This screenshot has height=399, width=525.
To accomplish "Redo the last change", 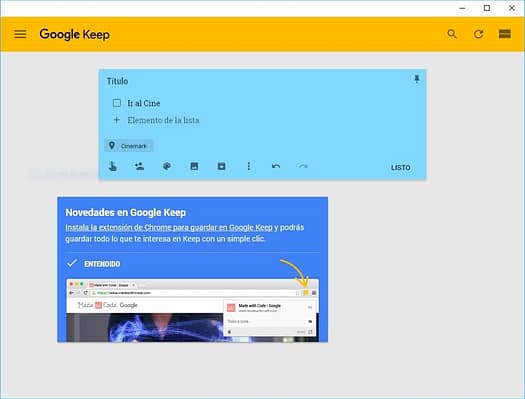I will click(303, 166).
